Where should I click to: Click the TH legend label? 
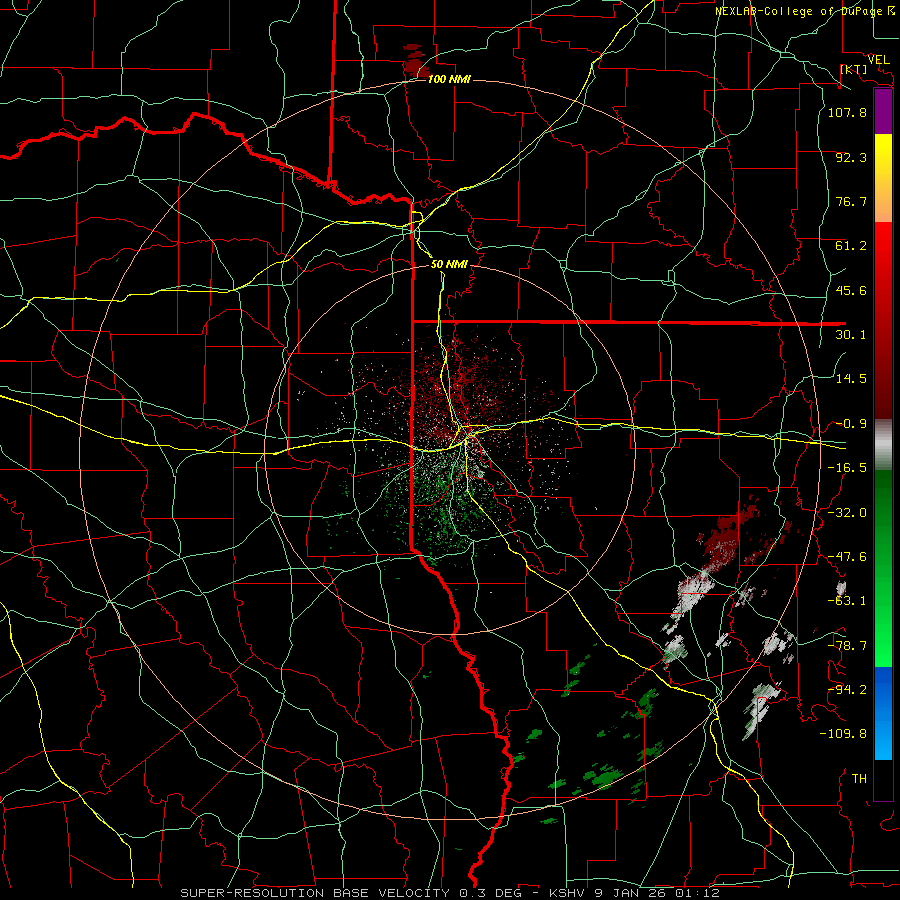coord(859,778)
